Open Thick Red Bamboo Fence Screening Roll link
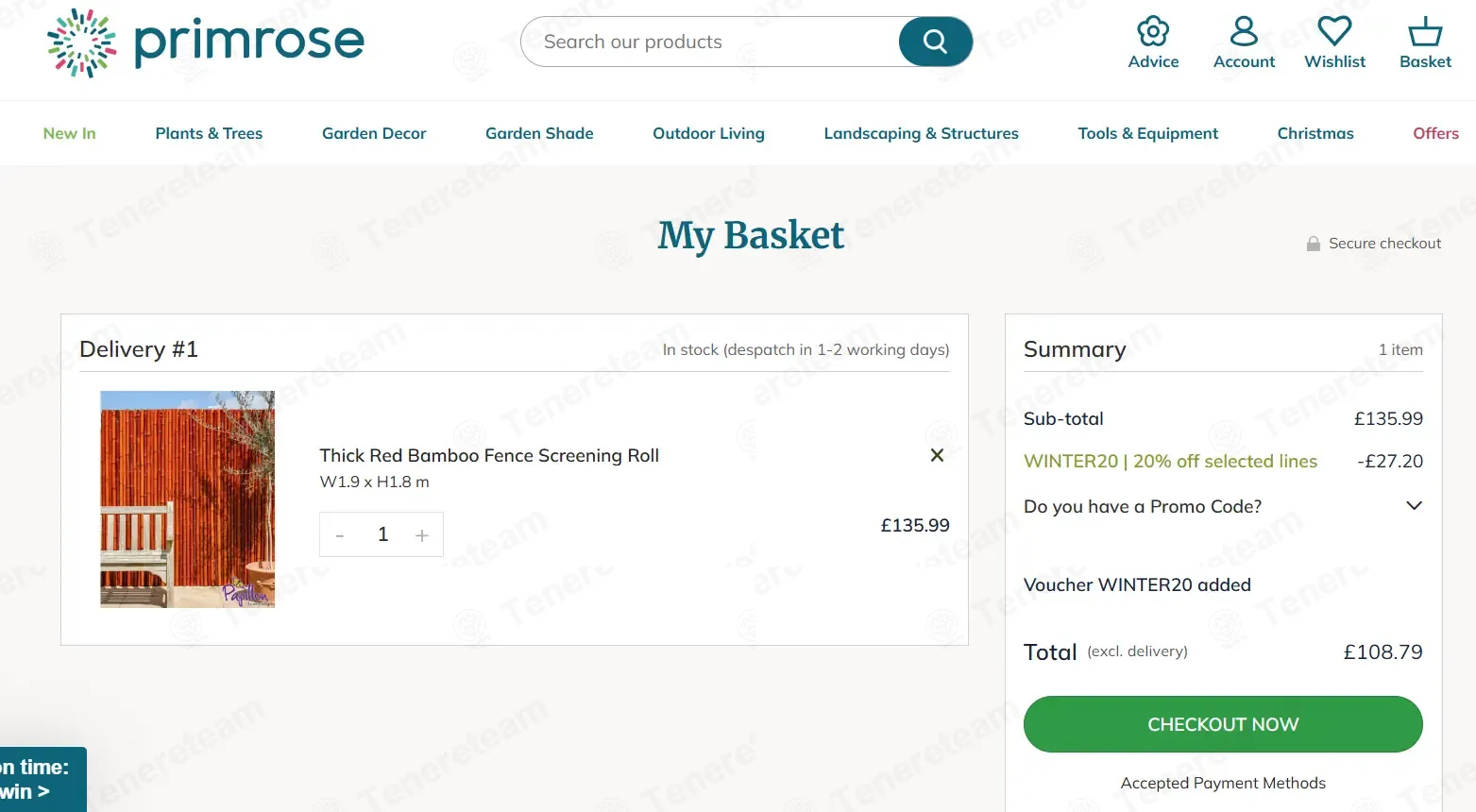 coord(489,455)
